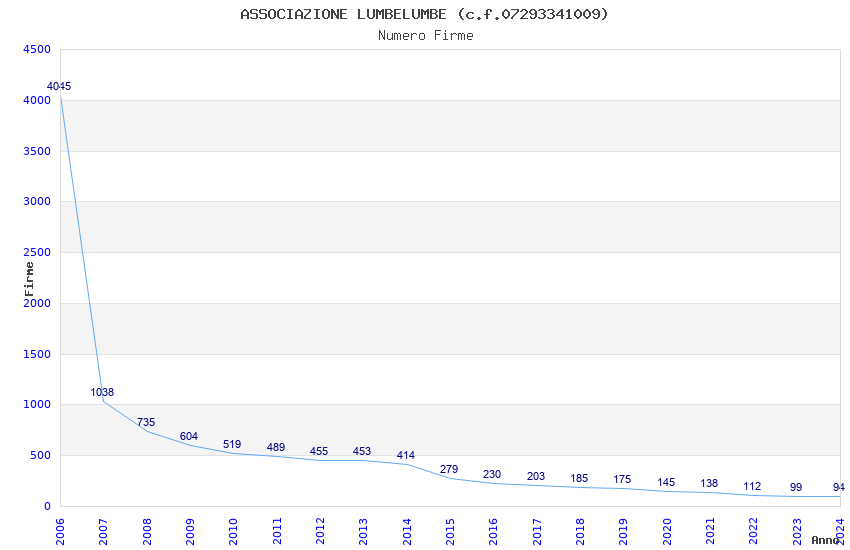Click the subtitle Numero Firme
The width and height of the screenshot is (850, 550).
click(x=426, y=36)
